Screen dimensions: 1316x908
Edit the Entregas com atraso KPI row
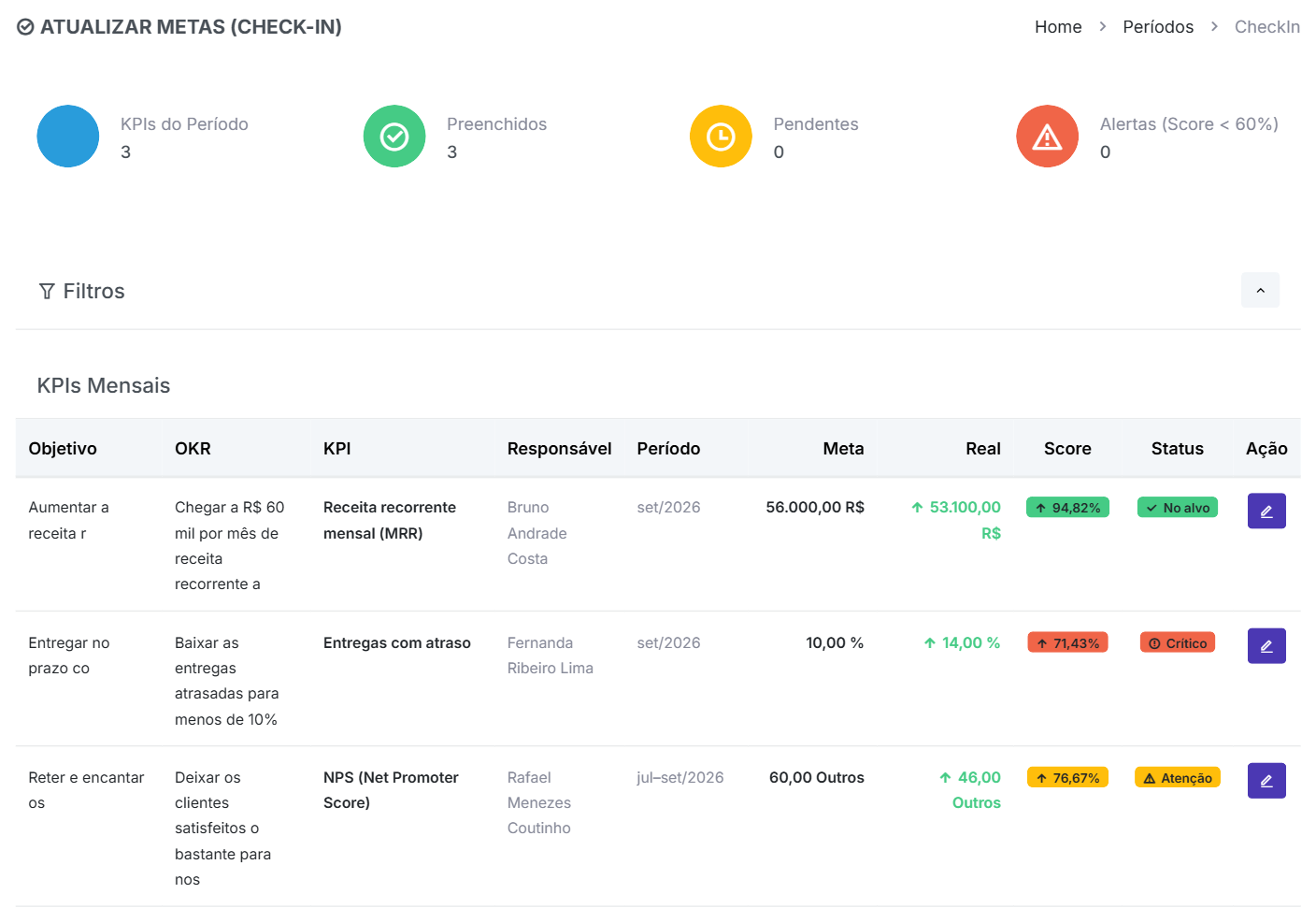[x=1266, y=645]
